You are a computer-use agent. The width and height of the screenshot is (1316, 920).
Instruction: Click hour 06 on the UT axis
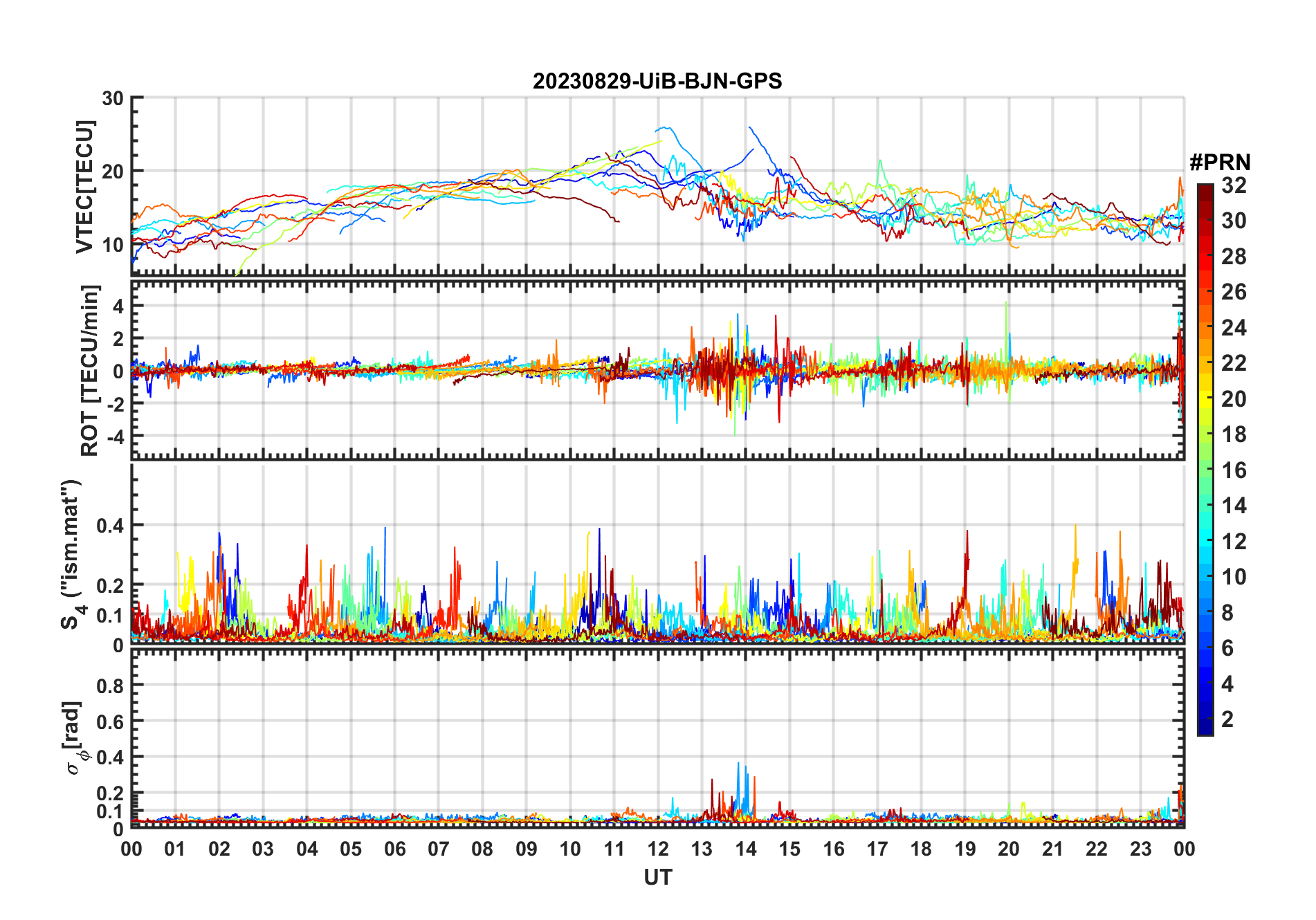(x=394, y=849)
